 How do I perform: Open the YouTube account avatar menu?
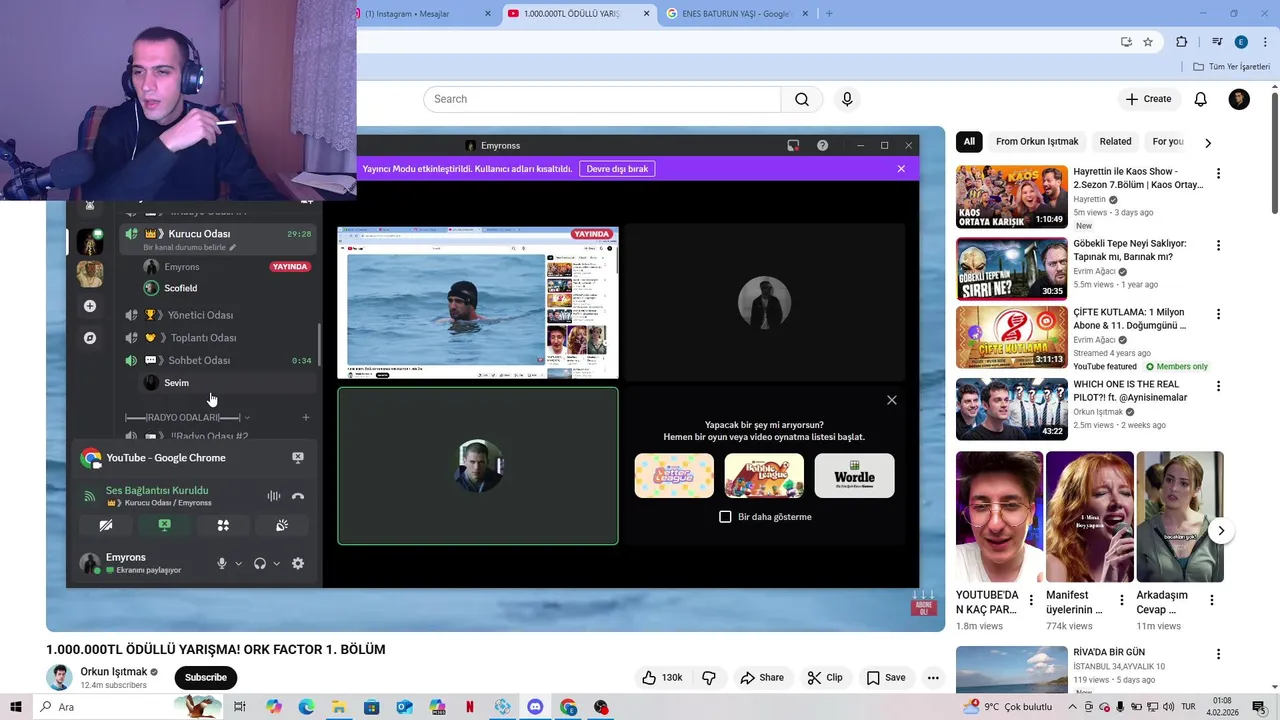click(1239, 99)
